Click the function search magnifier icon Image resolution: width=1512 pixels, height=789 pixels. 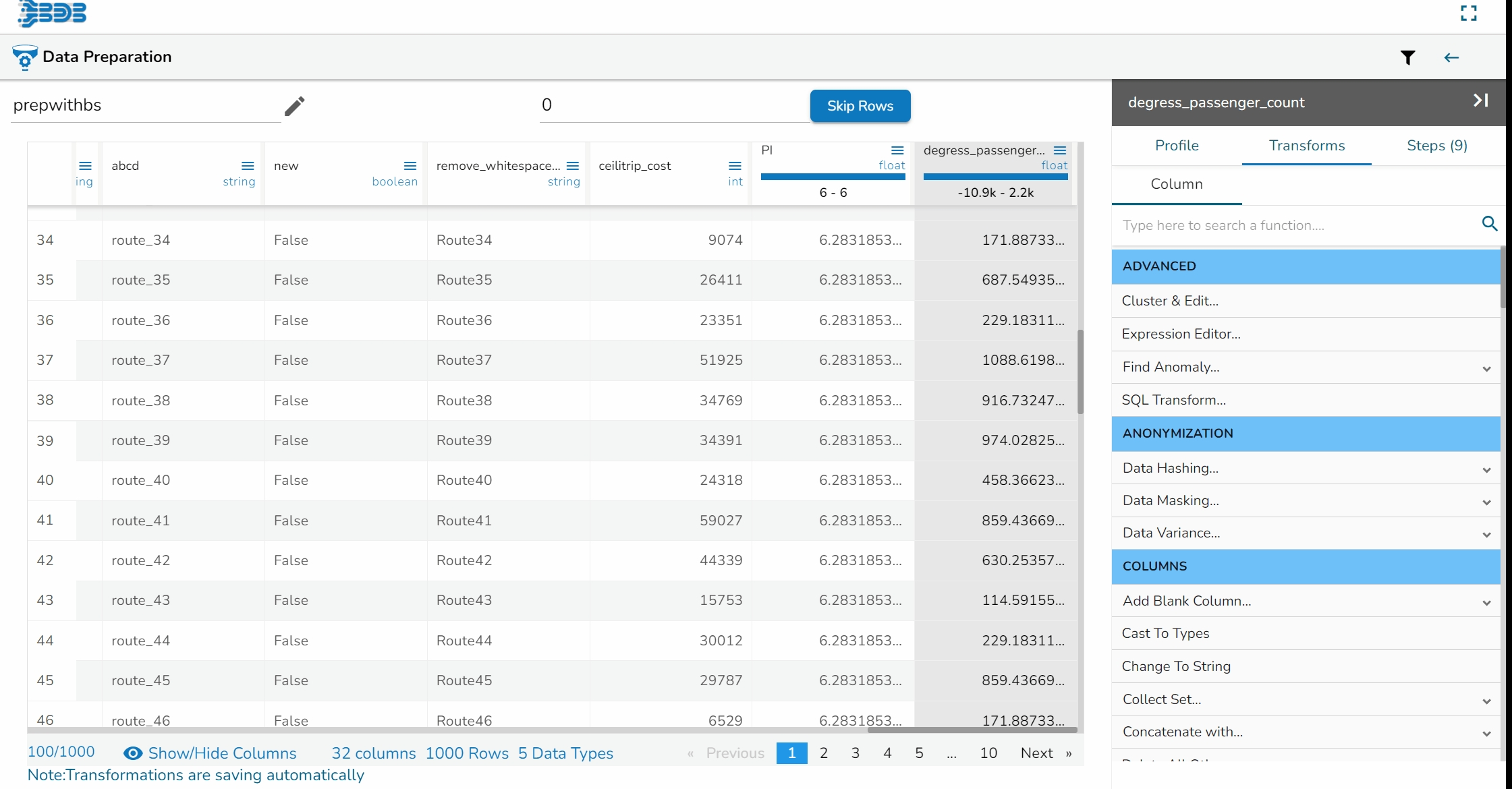coord(1490,224)
